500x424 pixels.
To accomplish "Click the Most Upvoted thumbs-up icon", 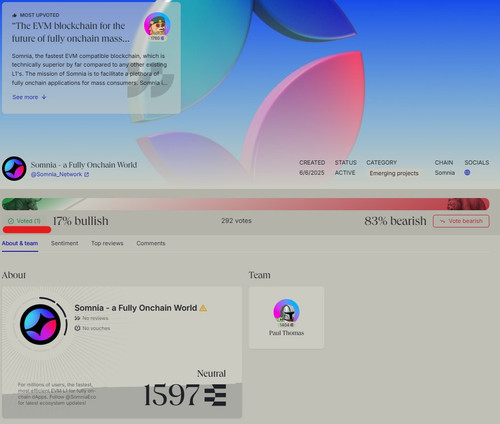I will point(14,15).
